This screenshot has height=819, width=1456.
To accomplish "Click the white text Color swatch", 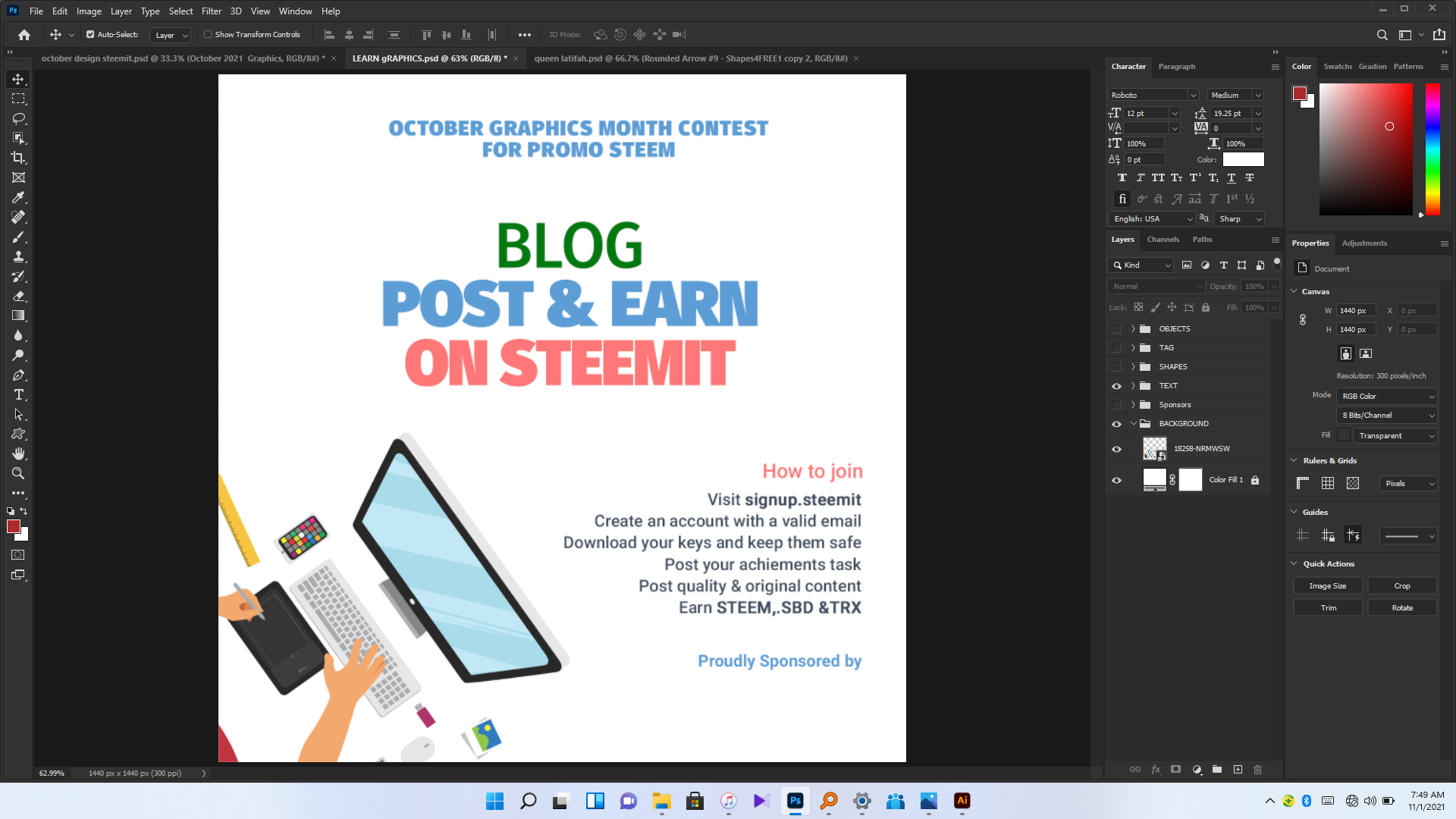I will (1243, 159).
